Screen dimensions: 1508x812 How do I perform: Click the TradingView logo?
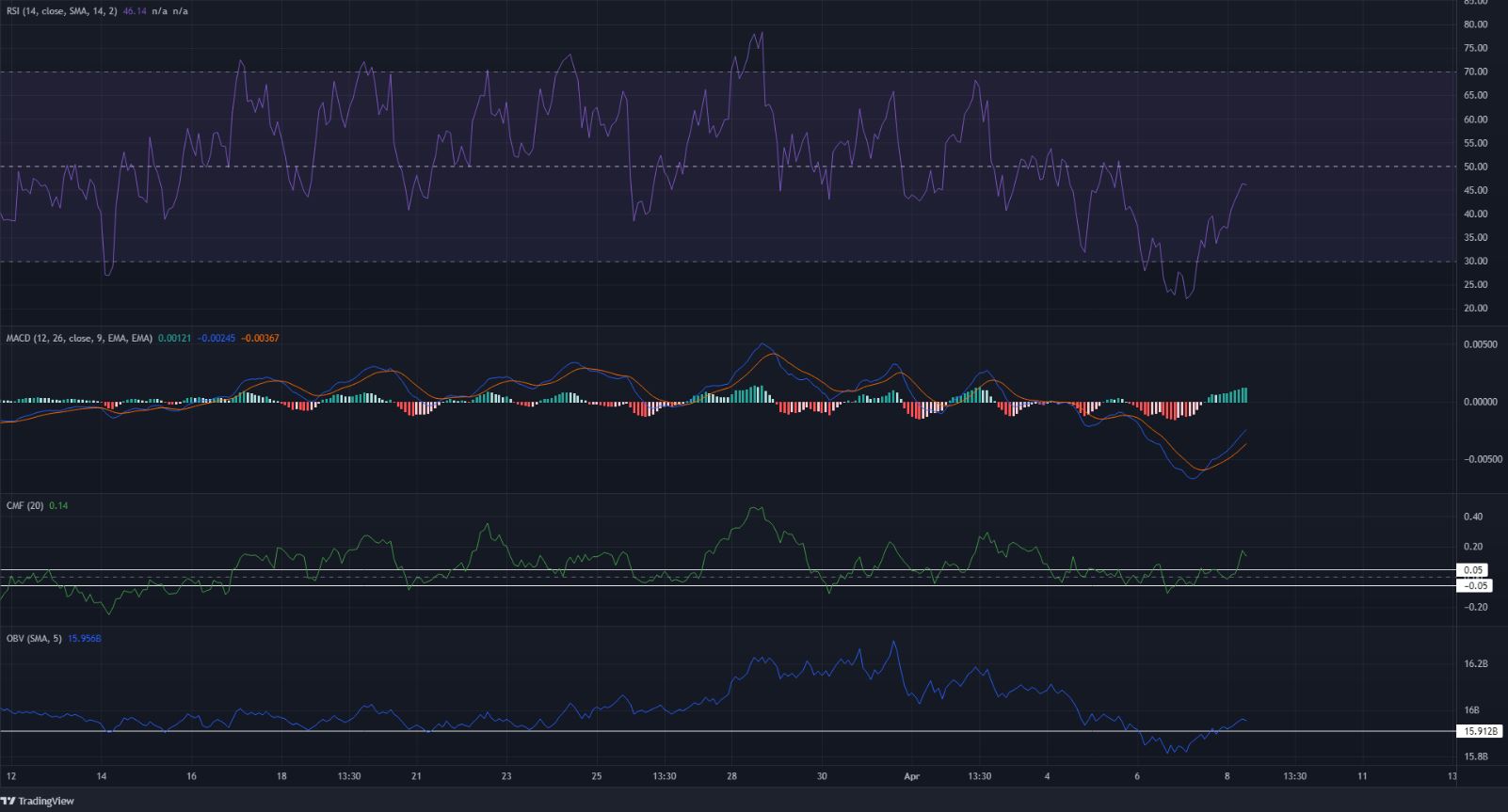coord(38,801)
